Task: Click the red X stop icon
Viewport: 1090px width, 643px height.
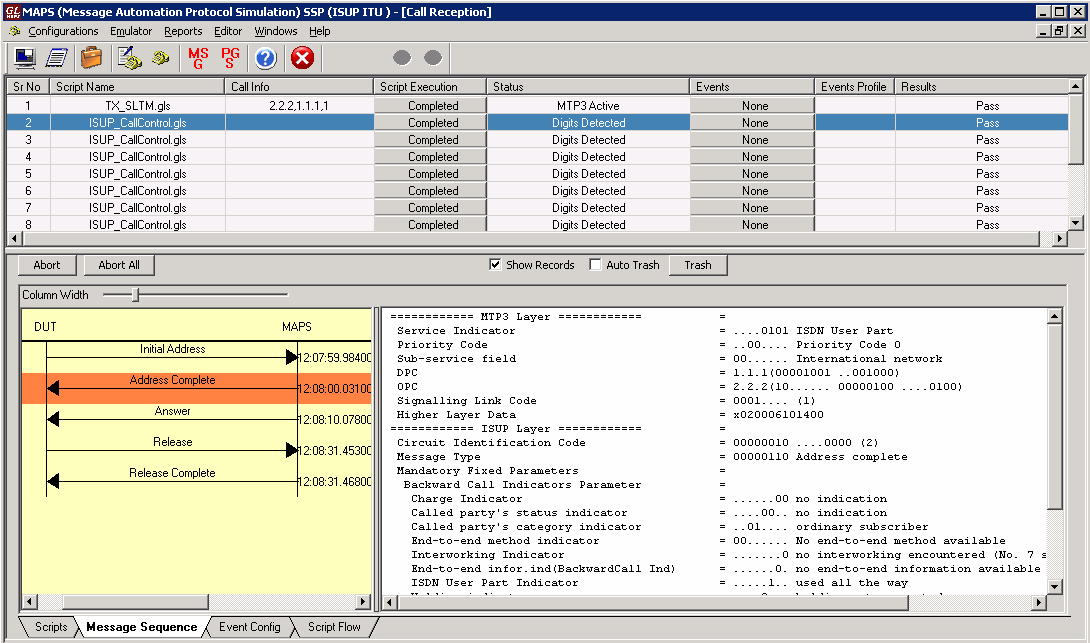Action: click(x=302, y=58)
